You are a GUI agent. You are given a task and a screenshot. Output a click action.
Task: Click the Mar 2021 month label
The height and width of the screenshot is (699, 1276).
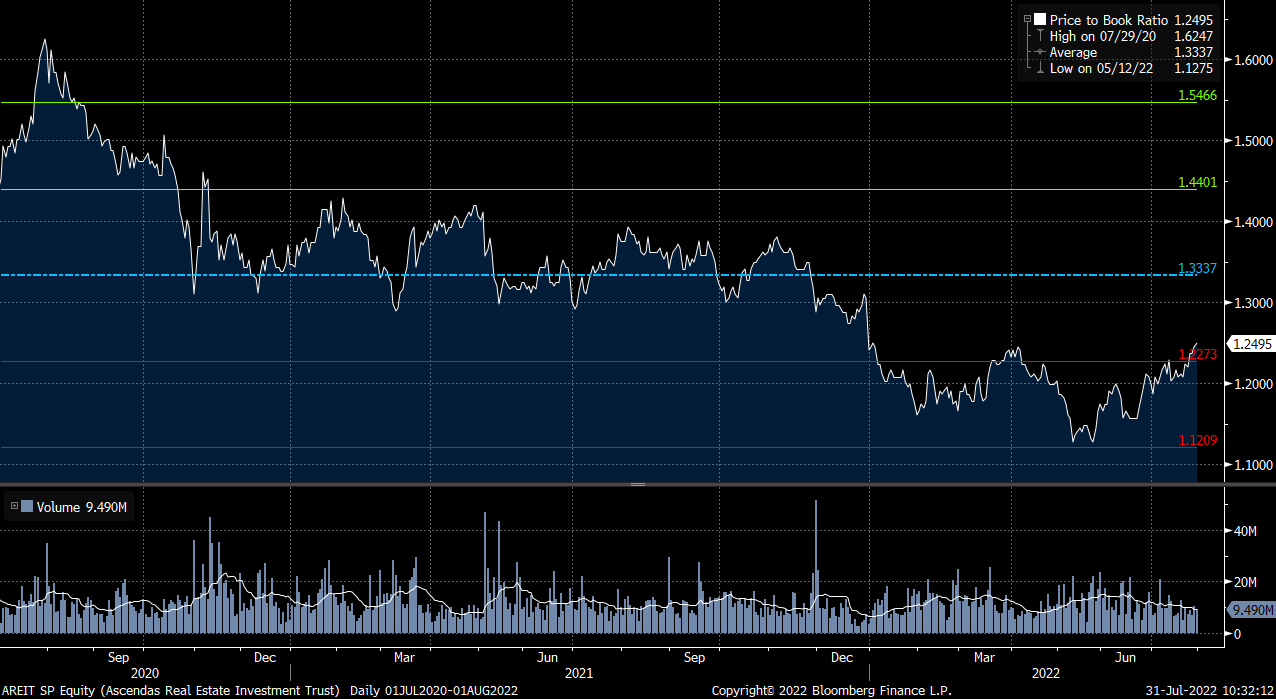pyautogui.click(x=405, y=658)
